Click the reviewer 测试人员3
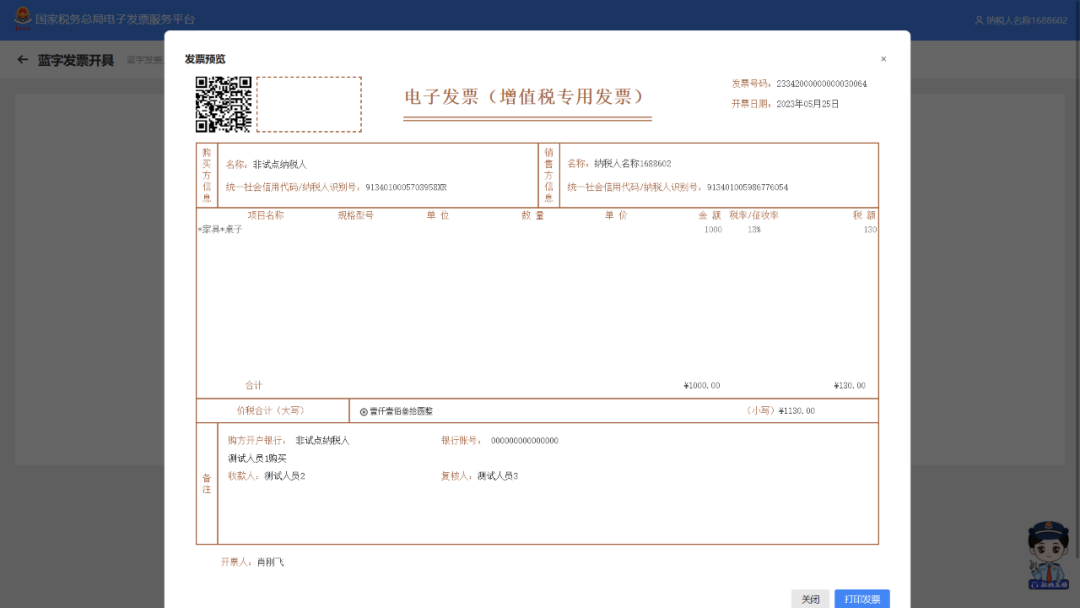This screenshot has width=1080, height=608. click(497, 476)
